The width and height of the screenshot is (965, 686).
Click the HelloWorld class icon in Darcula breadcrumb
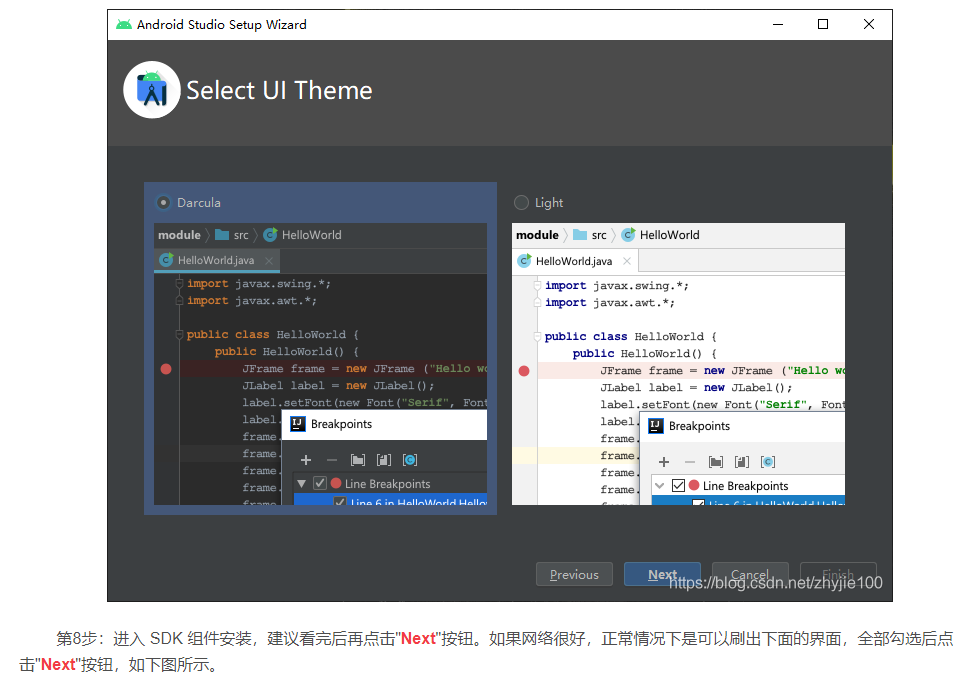click(x=270, y=235)
